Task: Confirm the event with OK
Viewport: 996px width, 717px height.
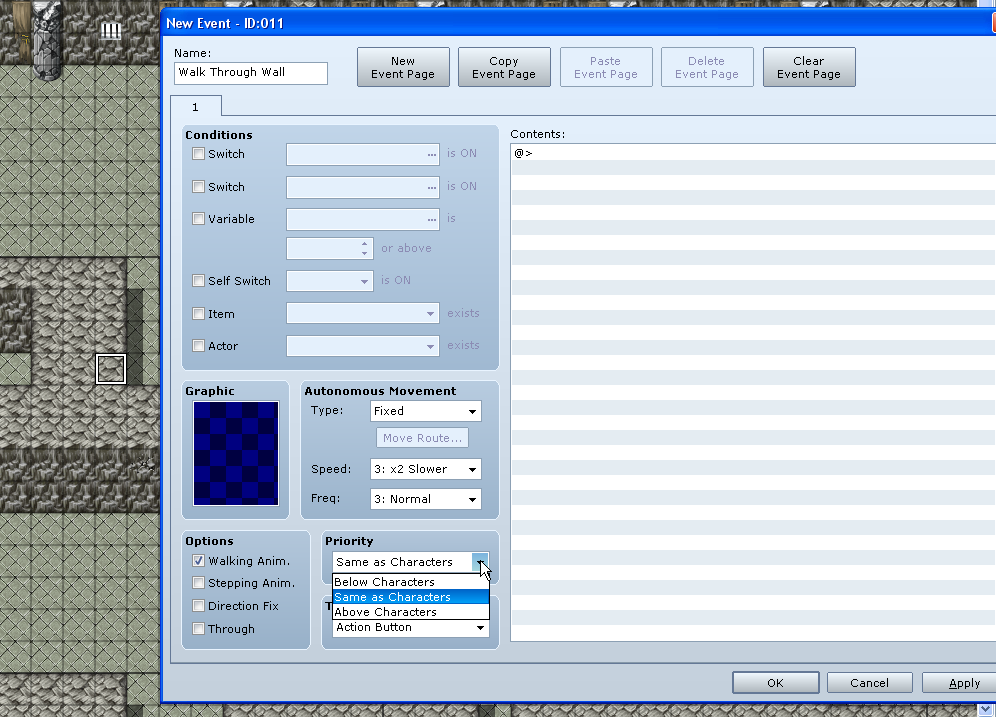Action: click(x=775, y=683)
